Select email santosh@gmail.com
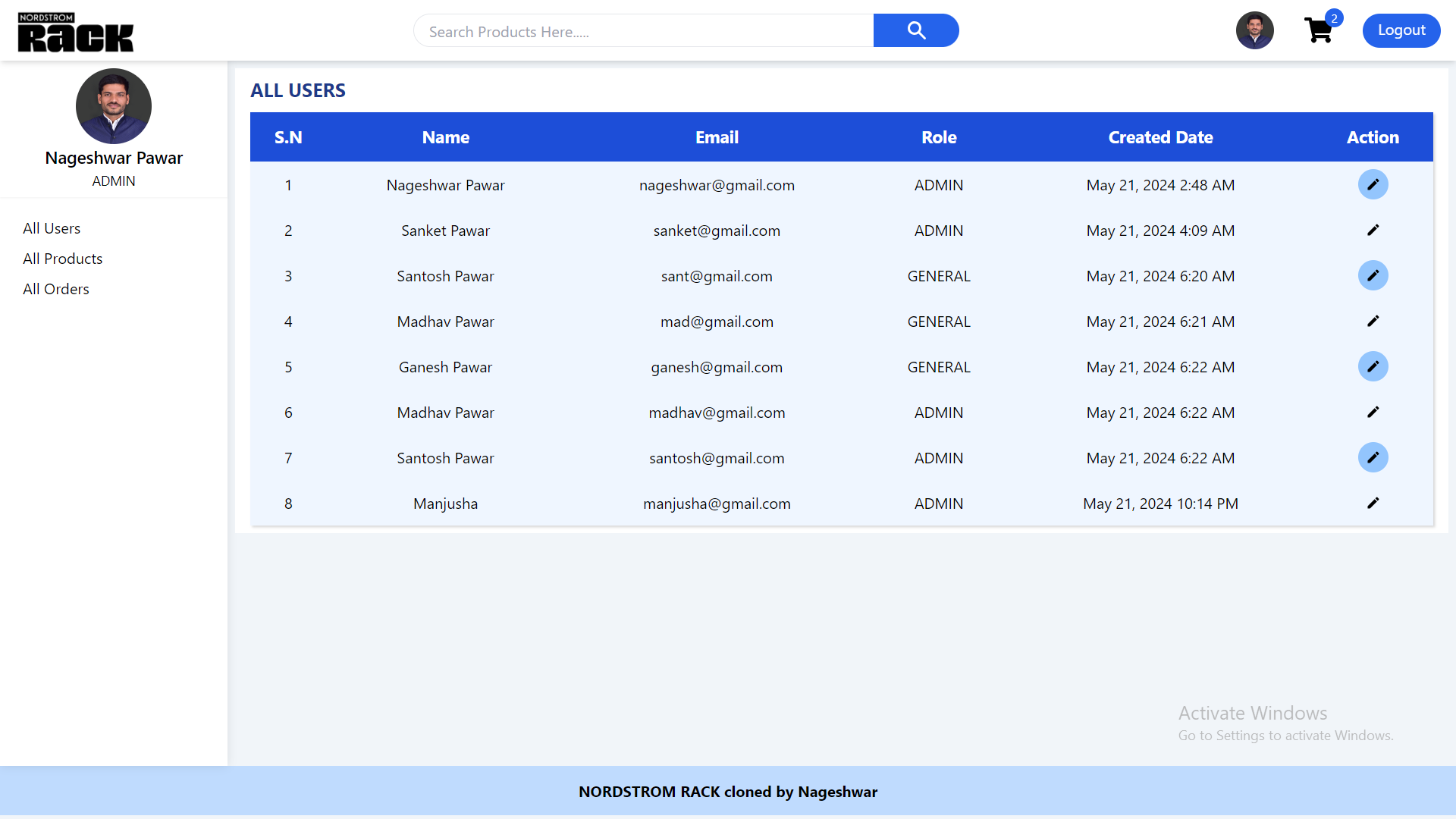This screenshot has width=1456, height=819. (717, 458)
